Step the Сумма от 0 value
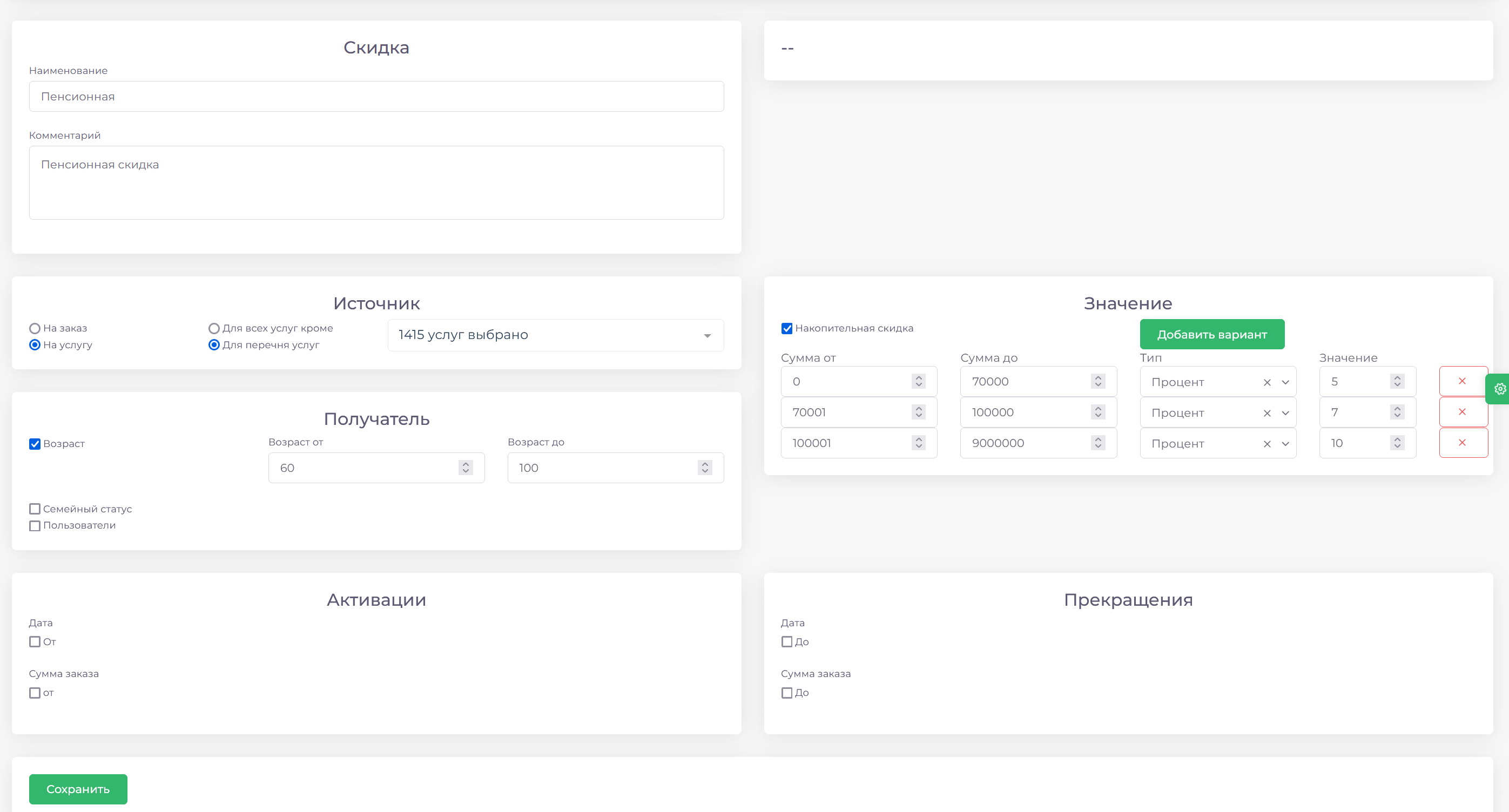This screenshot has height=812, width=1509. pyautogui.click(x=919, y=381)
